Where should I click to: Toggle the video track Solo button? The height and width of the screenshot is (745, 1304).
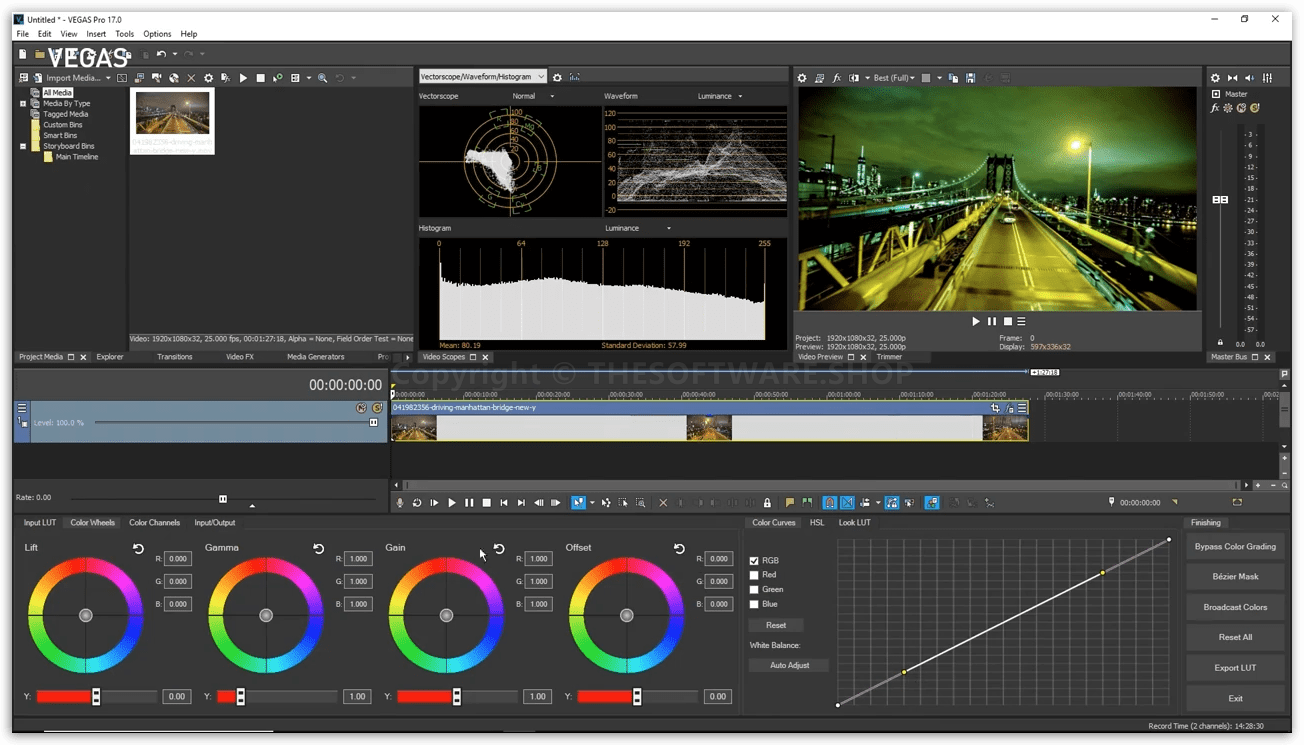[377, 408]
